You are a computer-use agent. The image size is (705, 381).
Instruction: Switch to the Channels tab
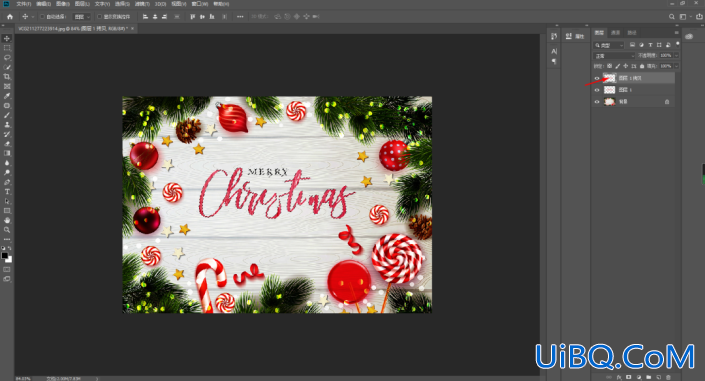click(616, 32)
